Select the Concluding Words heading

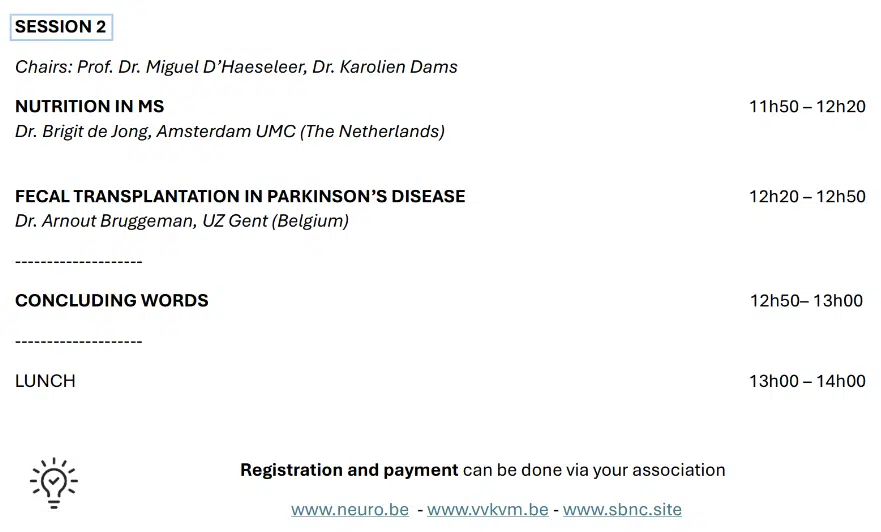[112, 300]
